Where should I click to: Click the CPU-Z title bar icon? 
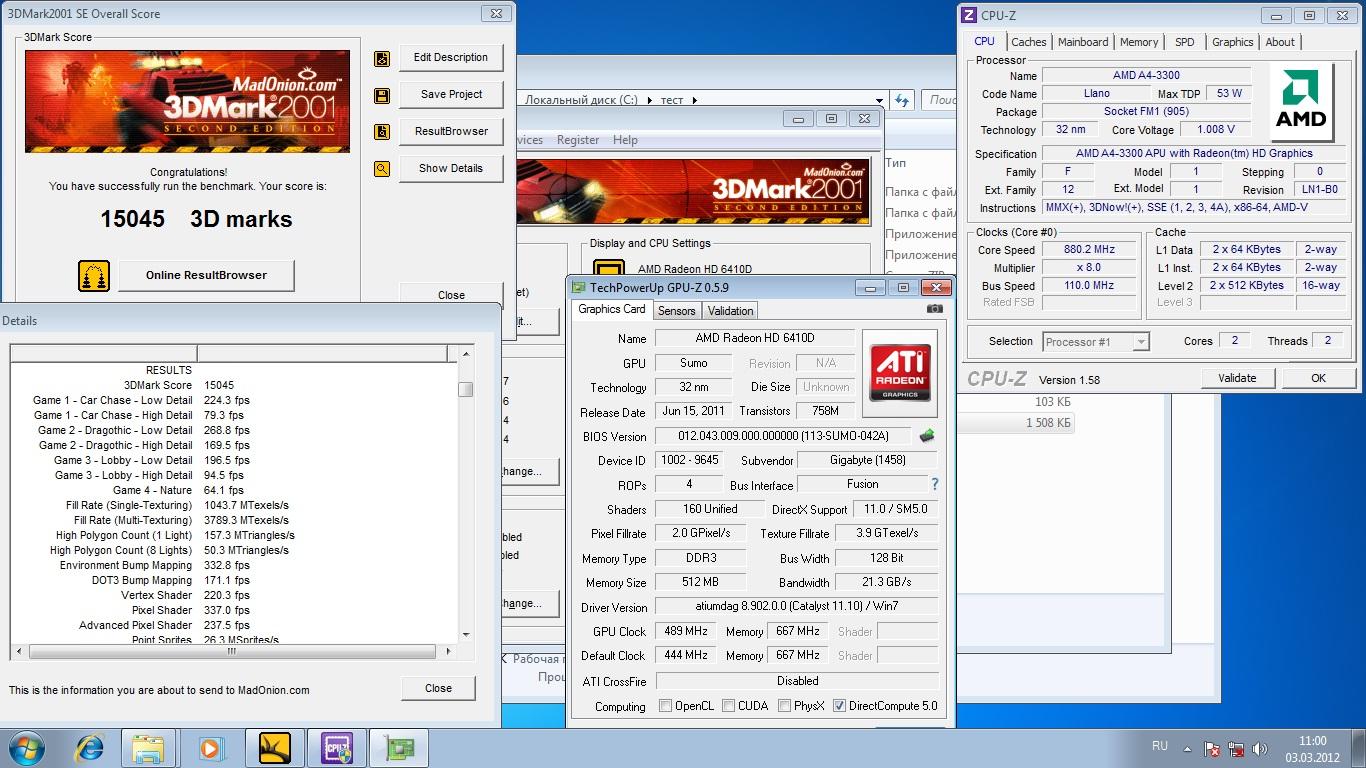pyautogui.click(x=968, y=15)
